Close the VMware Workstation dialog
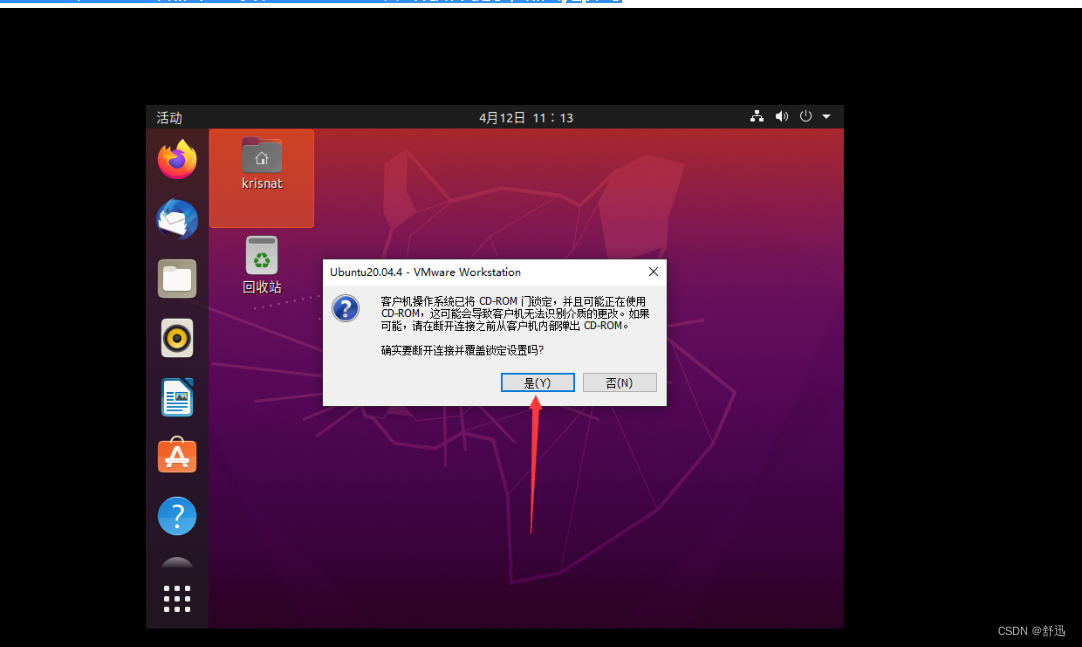 point(653,271)
